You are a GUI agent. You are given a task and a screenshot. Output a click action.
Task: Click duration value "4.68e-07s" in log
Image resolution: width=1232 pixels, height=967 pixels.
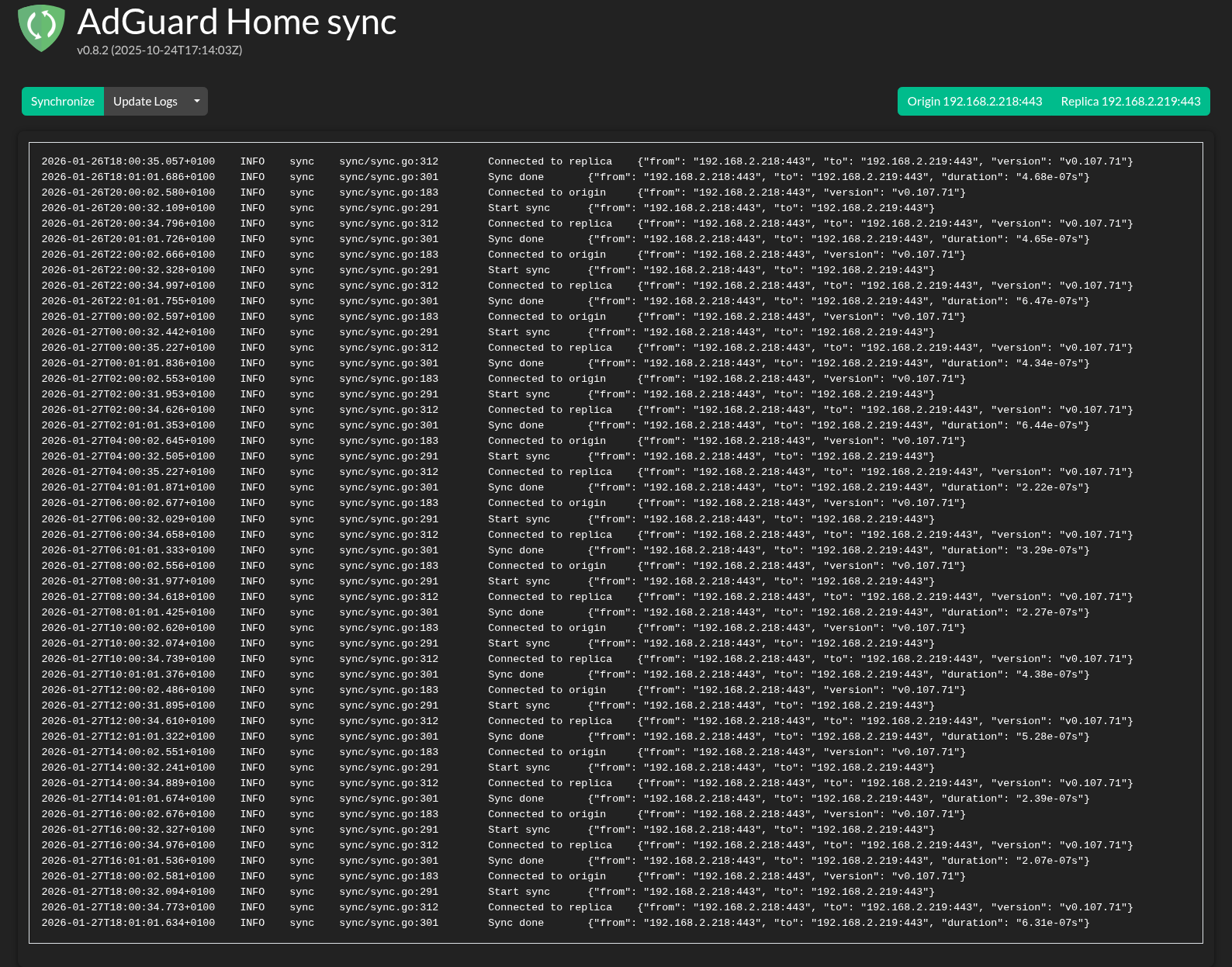pos(1050,177)
